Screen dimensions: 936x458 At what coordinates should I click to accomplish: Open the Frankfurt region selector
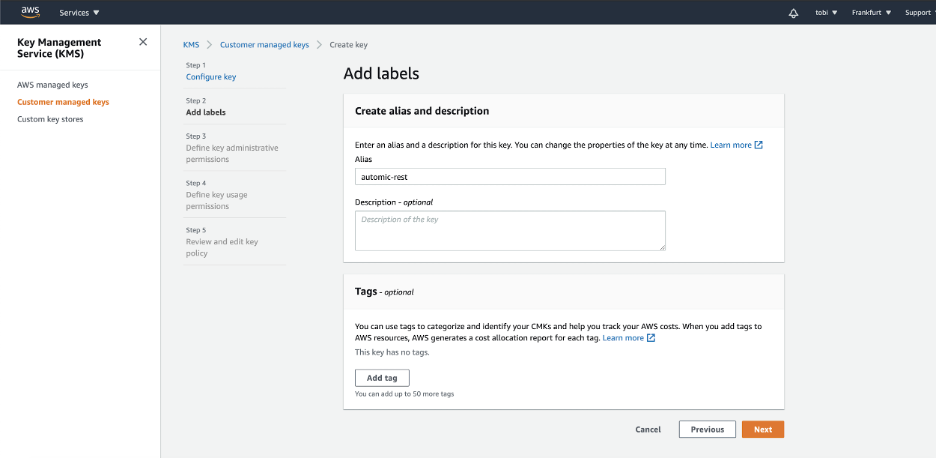871,13
